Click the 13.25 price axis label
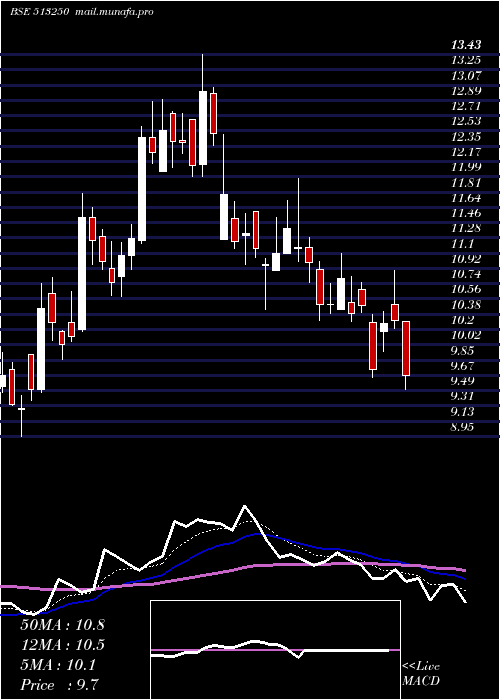This screenshot has height=700, width=500. [466, 60]
